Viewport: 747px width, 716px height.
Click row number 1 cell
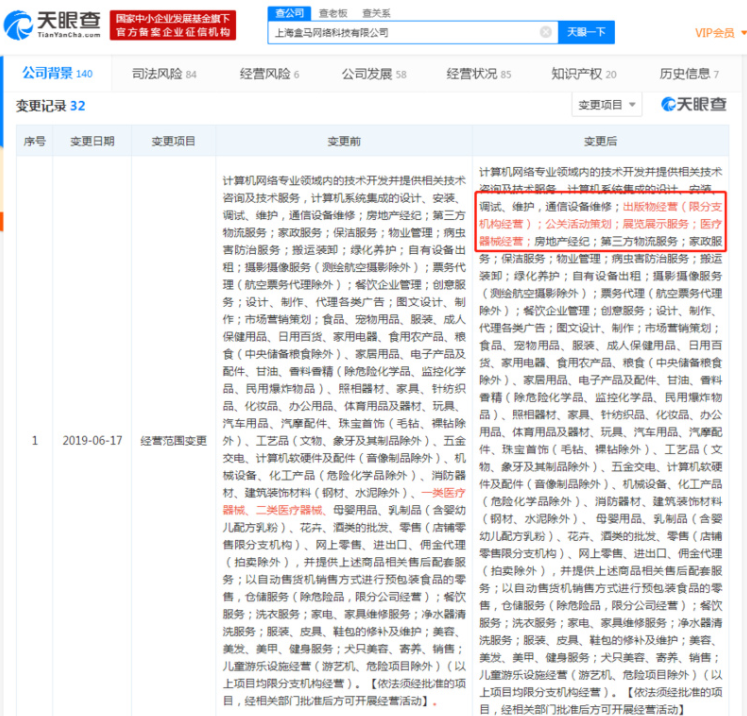(x=35, y=440)
